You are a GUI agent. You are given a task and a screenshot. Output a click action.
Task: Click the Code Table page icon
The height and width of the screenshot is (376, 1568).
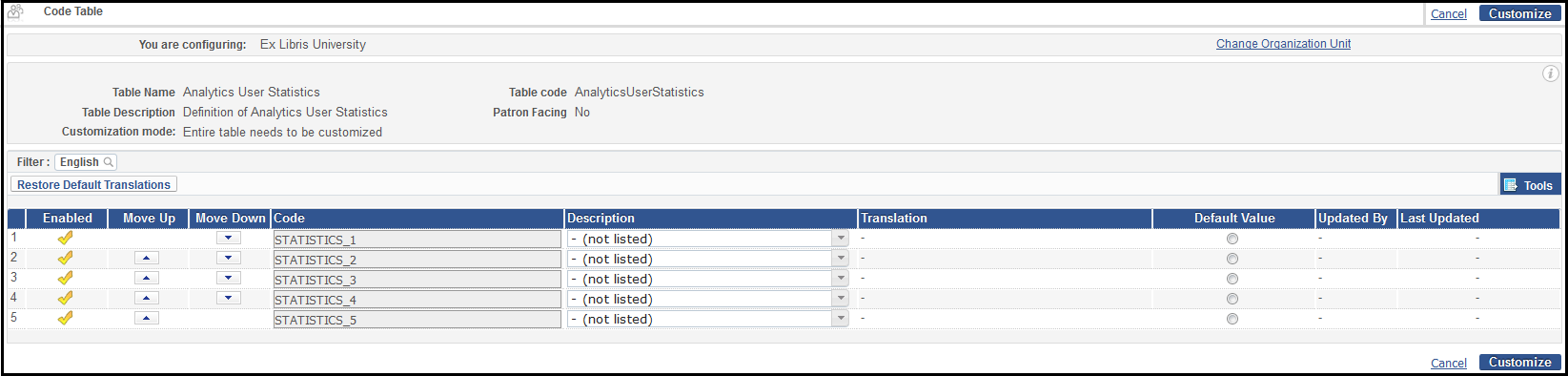coord(15,11)
